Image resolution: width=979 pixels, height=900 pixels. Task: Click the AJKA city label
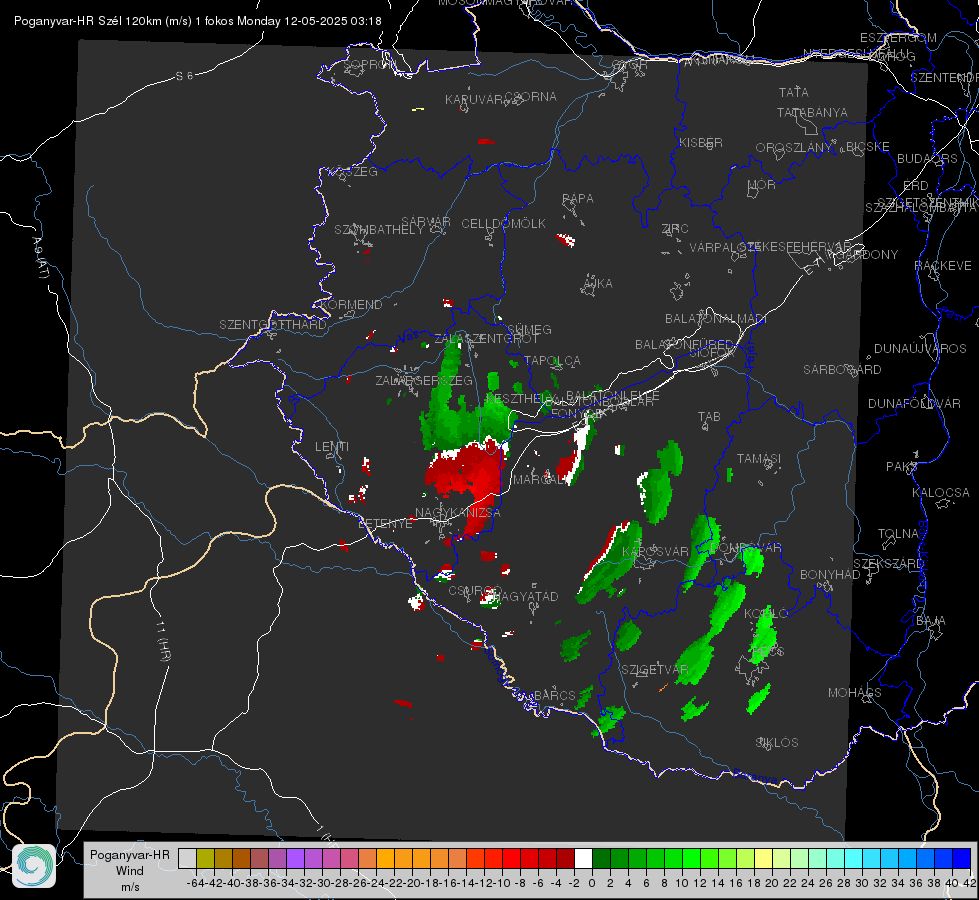(x=598, y=284)
